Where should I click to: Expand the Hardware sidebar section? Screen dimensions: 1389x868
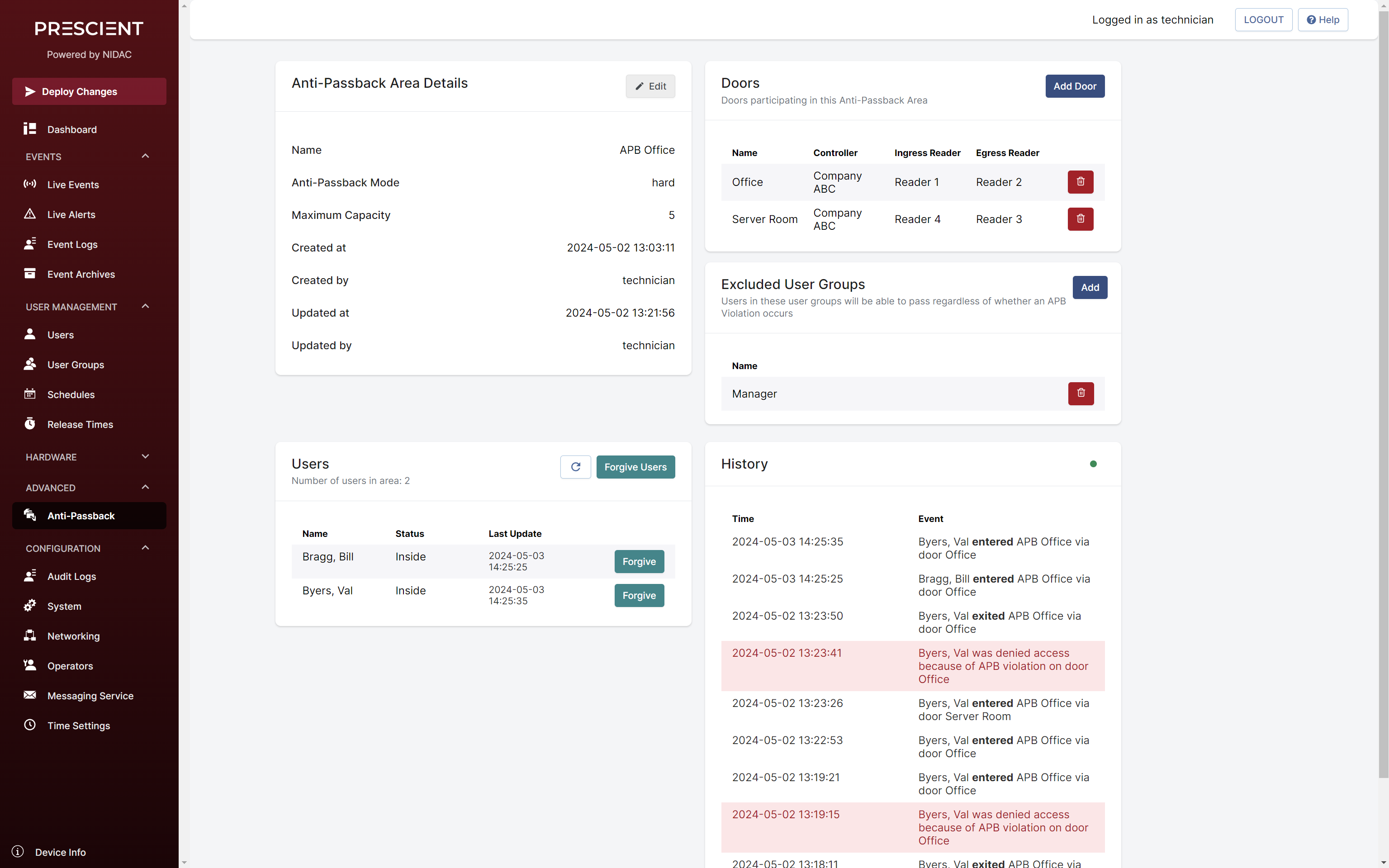tap(145, 456)
